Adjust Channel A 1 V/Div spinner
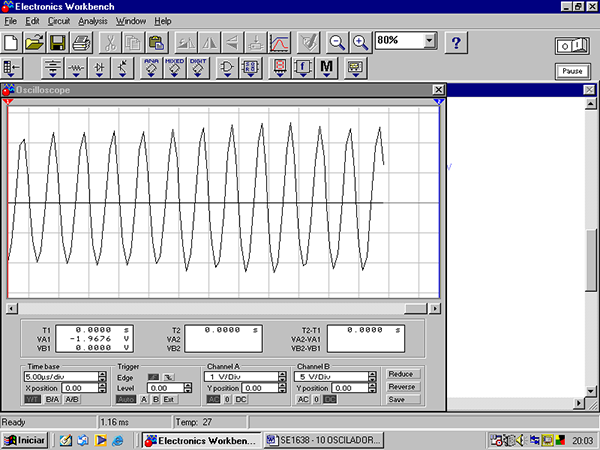 (x=282, y=377)
